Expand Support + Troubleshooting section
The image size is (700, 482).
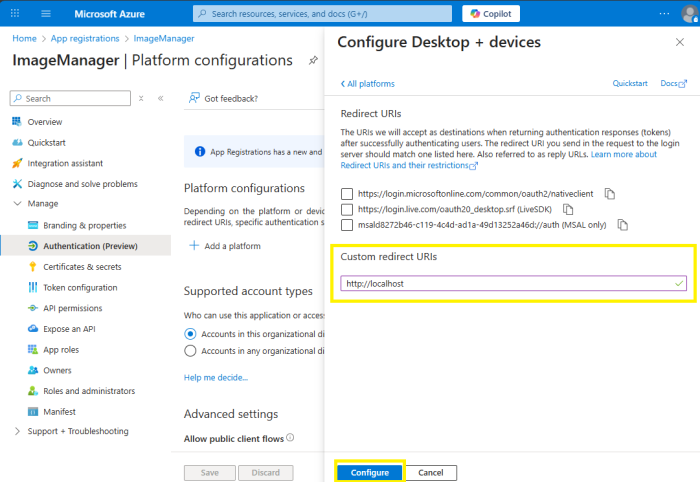(16, 431)
